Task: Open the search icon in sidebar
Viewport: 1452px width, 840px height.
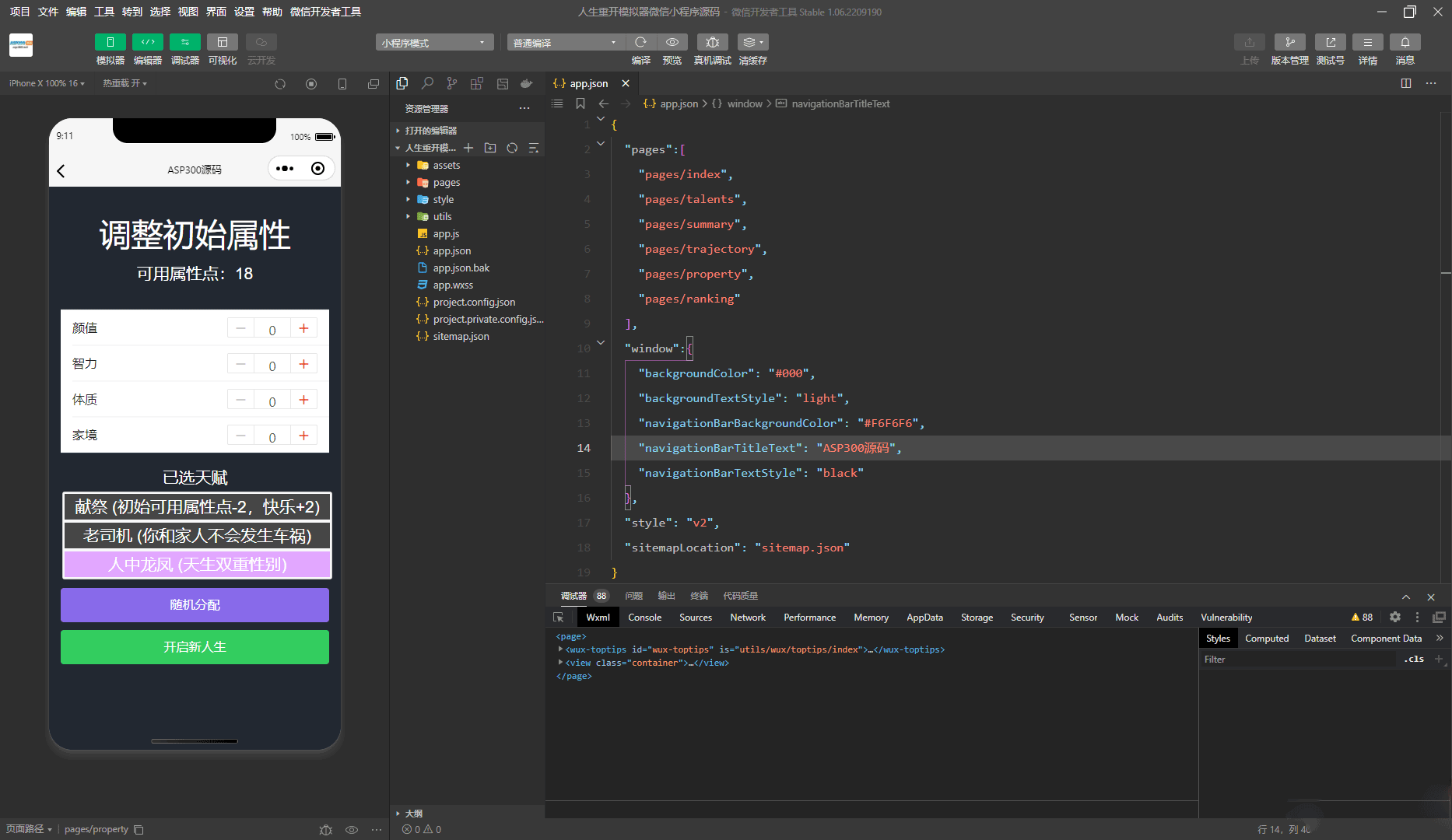Action: pyautogui.click(x=427, y=83)
